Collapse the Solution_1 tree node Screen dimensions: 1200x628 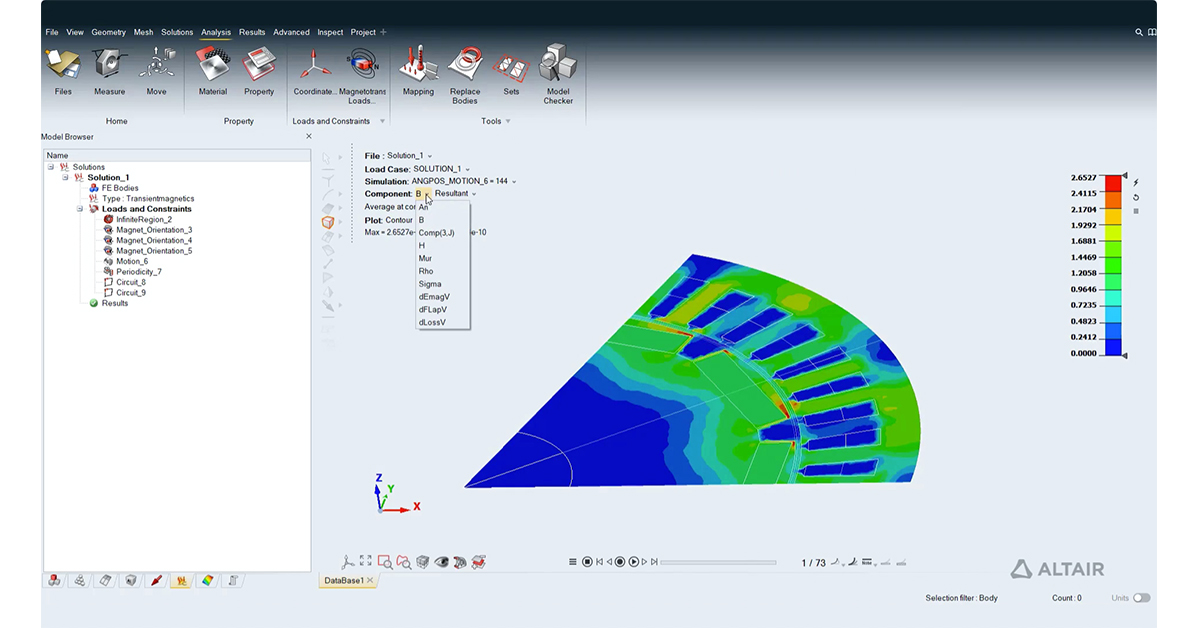[65, 177]
